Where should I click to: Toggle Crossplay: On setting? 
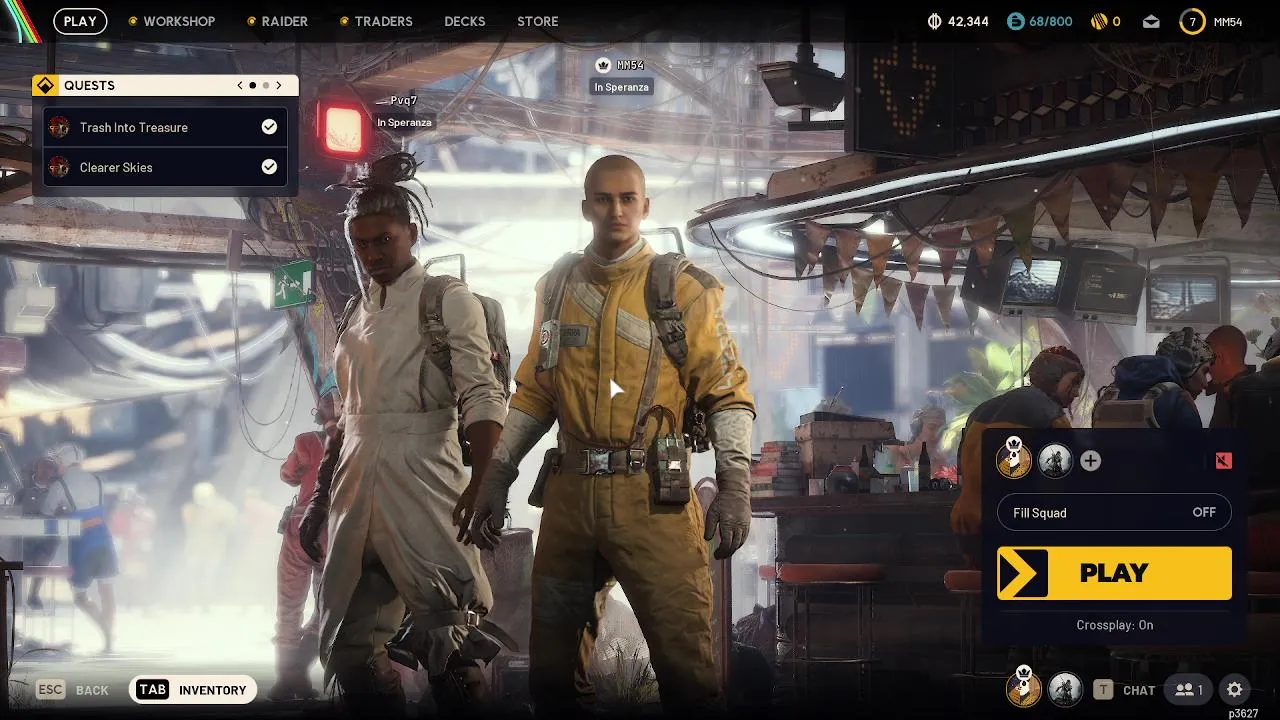click(x=1115, y=625)
